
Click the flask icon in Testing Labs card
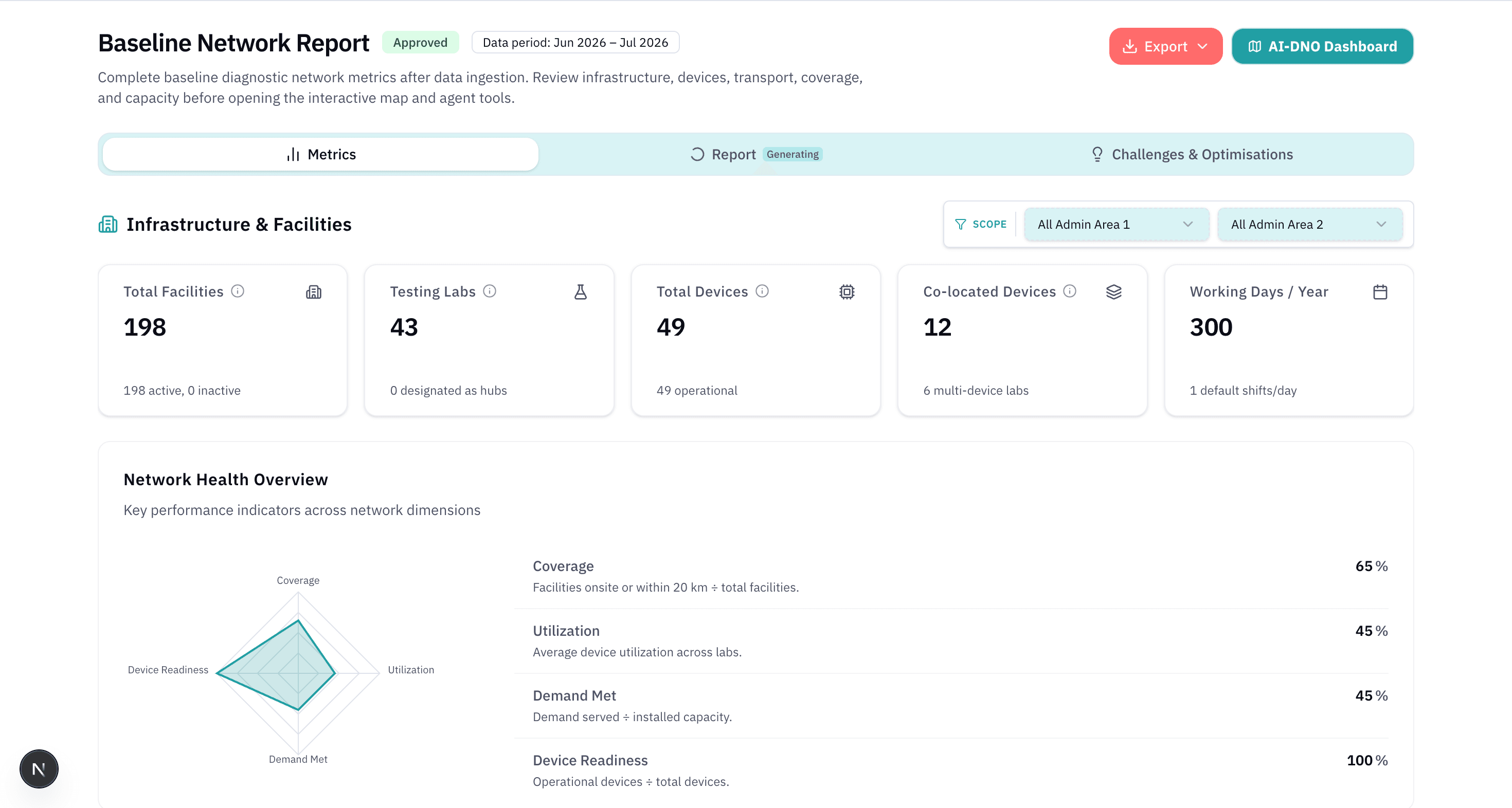coord(580,291)
